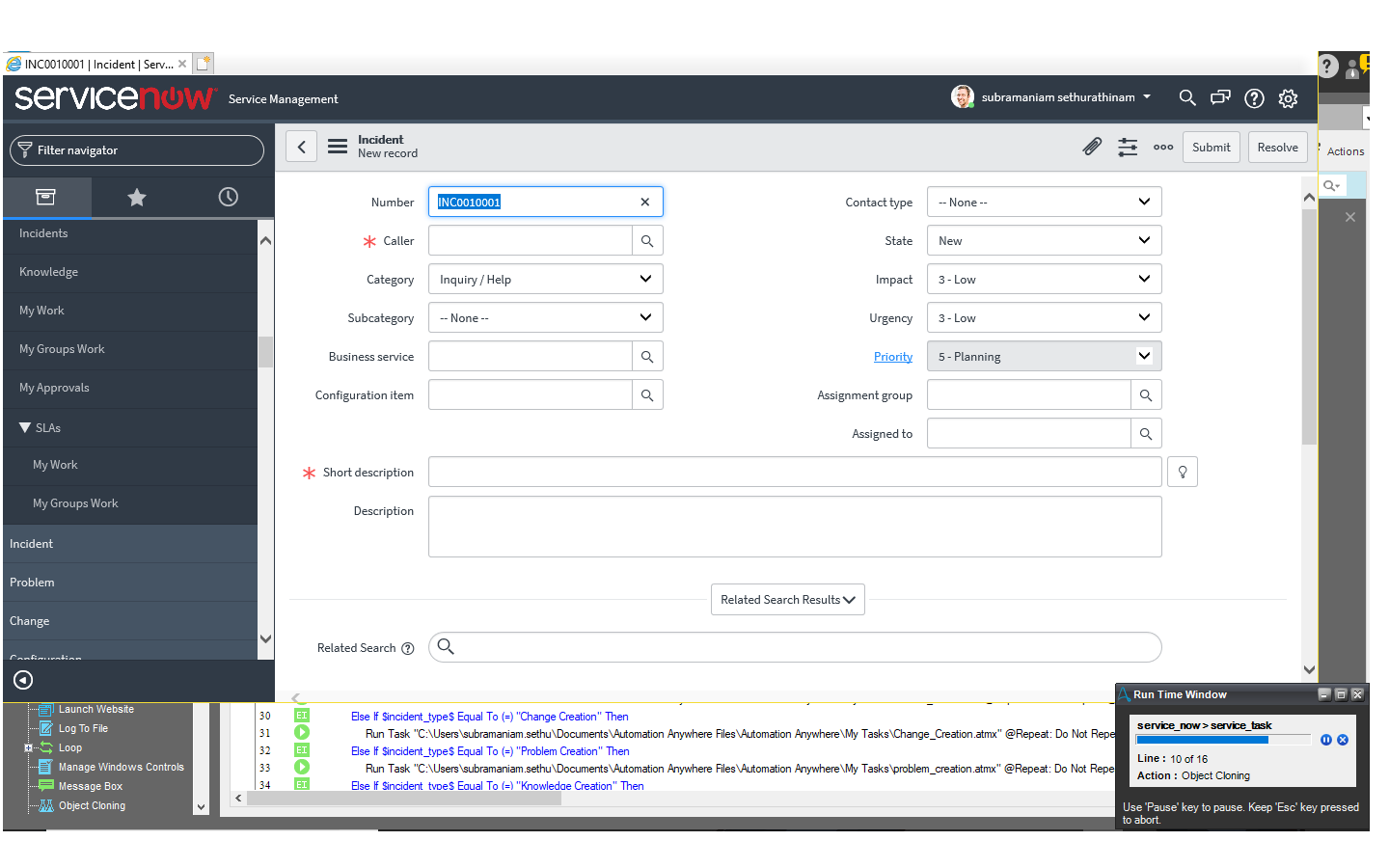Open the ServiceNow settings gear icon
Viewport: 1389px width, 868px height.
(x=1288, y=98)
